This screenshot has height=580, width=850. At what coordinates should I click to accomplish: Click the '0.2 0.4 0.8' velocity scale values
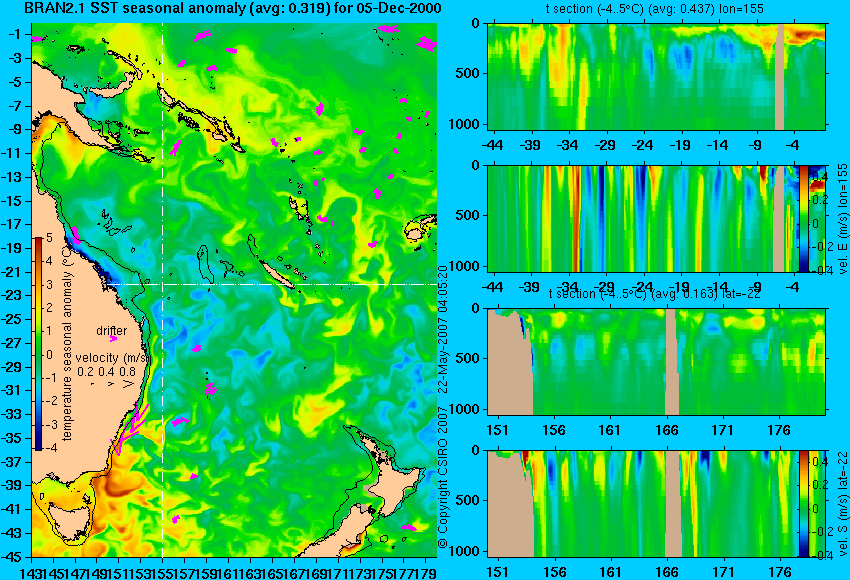click(x=106, y=372)
